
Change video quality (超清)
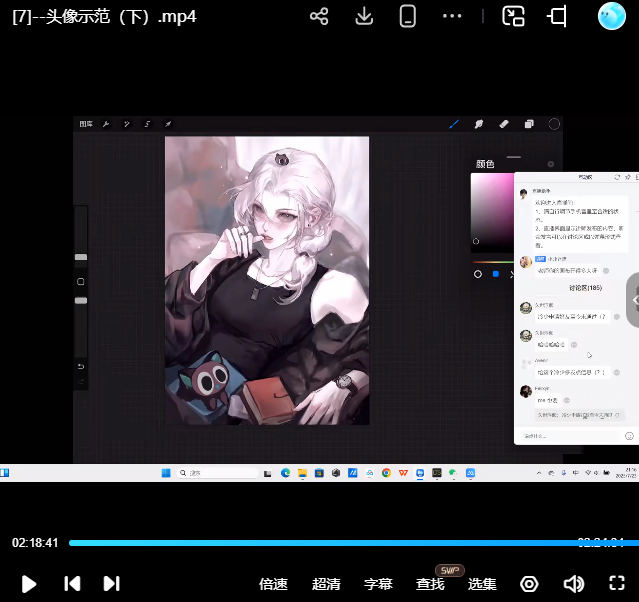pyautogui.click(x=326, y=584)
